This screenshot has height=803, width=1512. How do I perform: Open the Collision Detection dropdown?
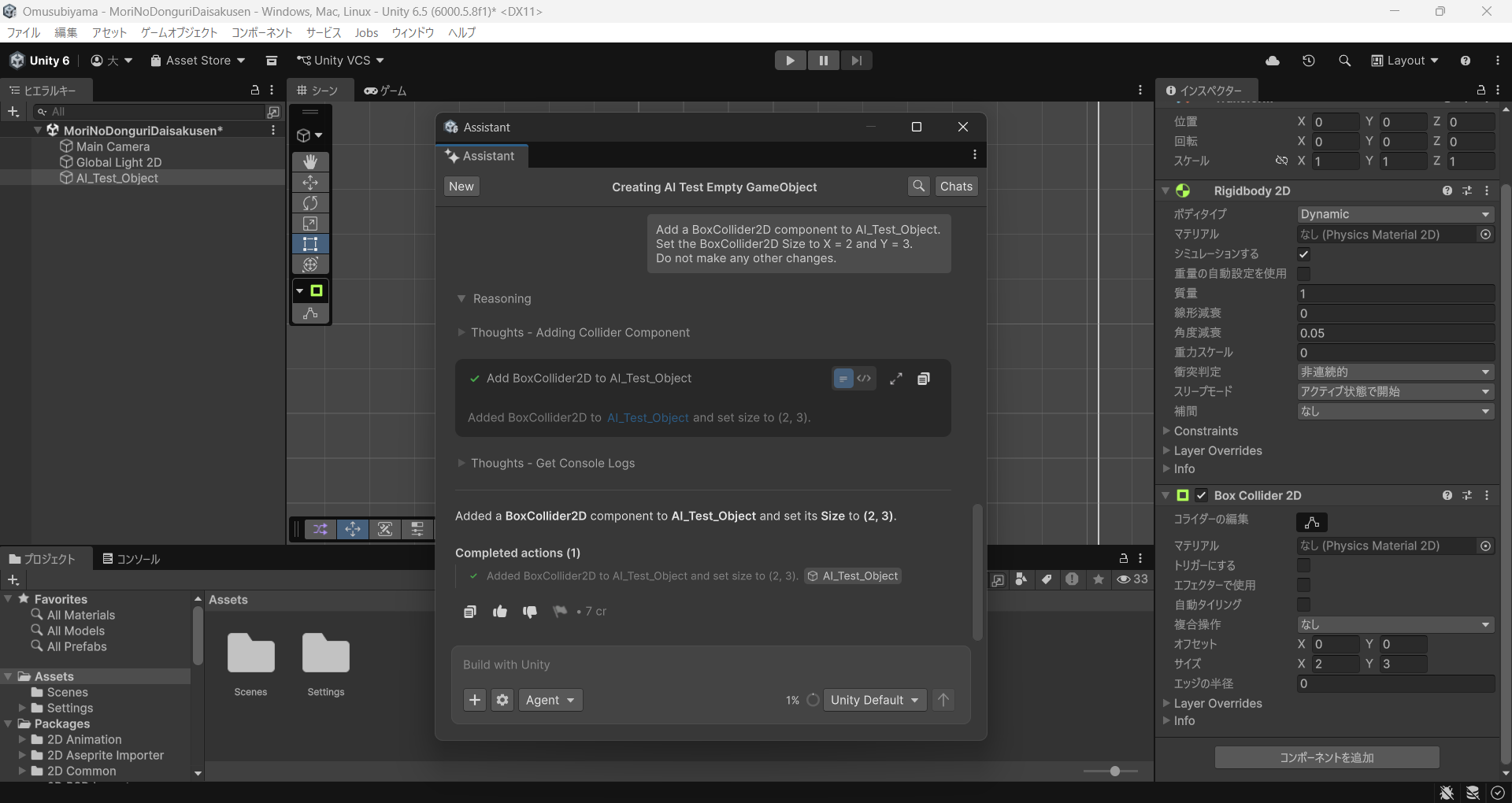1395,372
